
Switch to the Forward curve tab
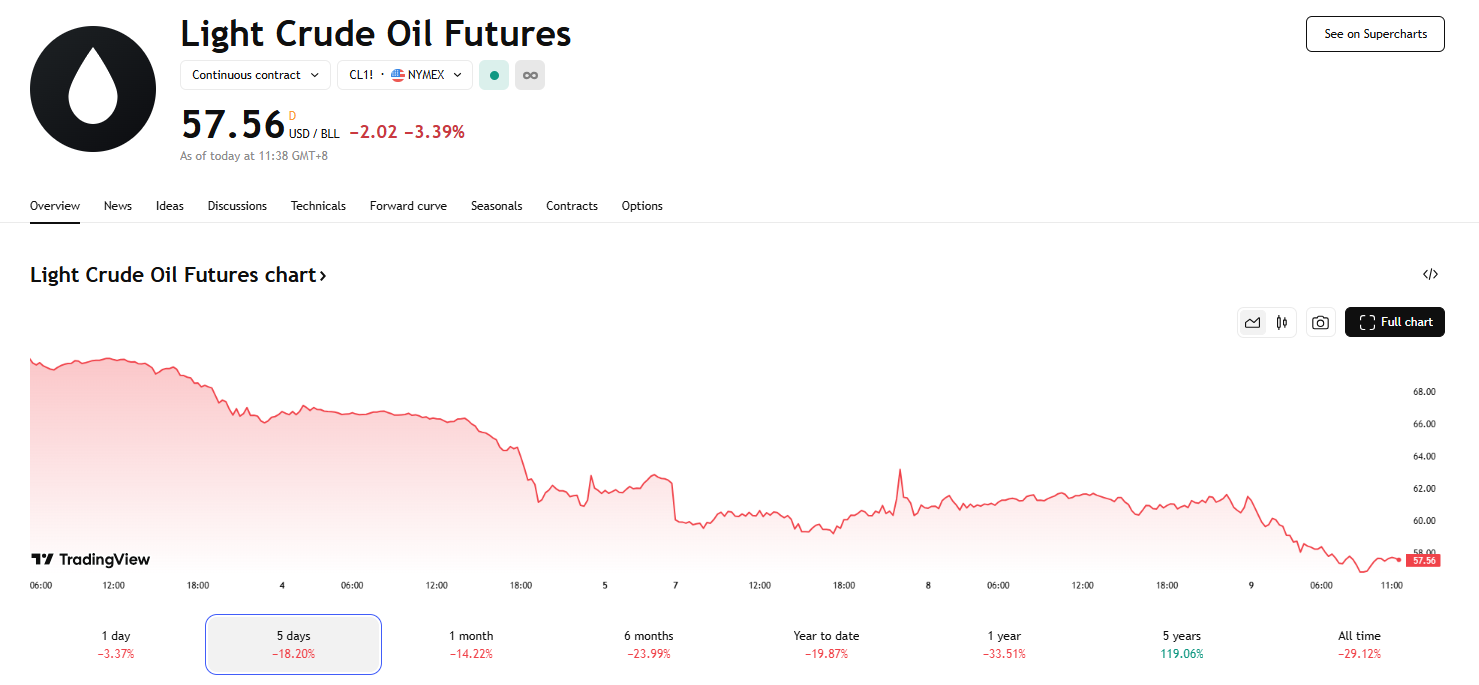click(x=408, y=206)
